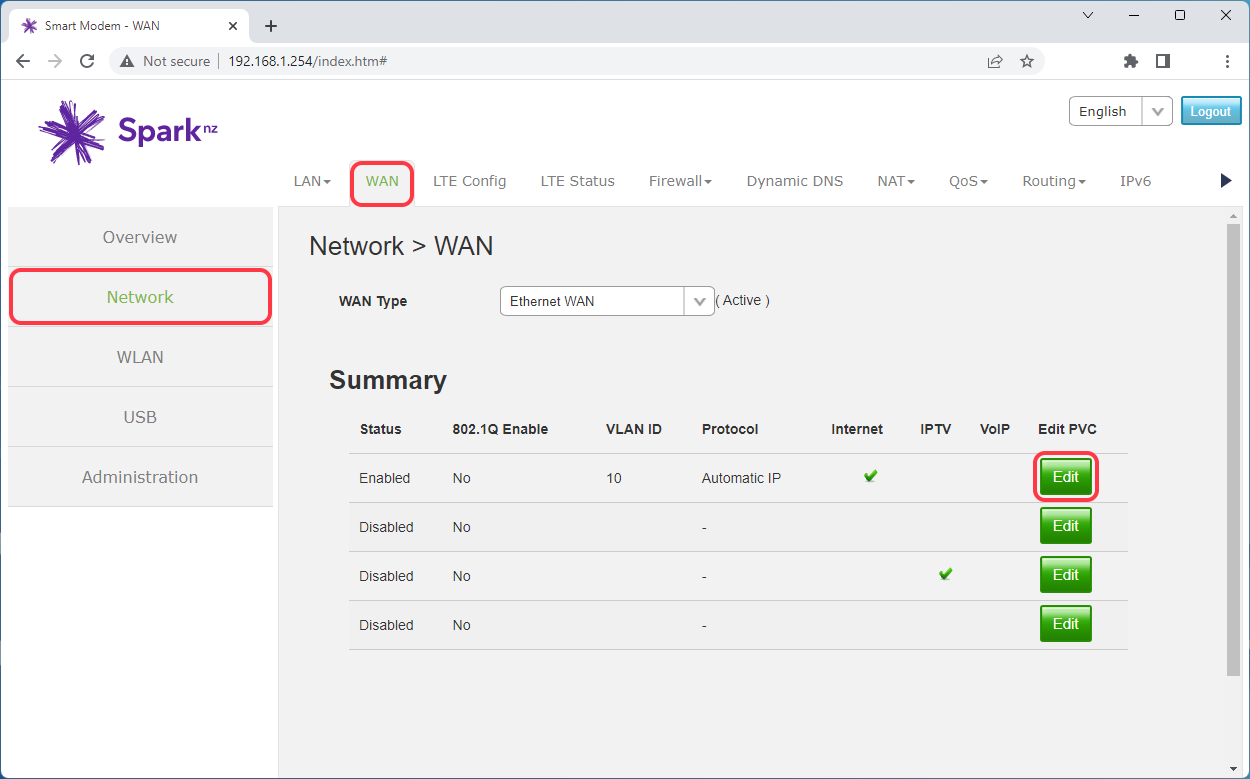This screenshot has height=779, width=1250.
Task: Click the Not secure warning icon
Action: 126,61
